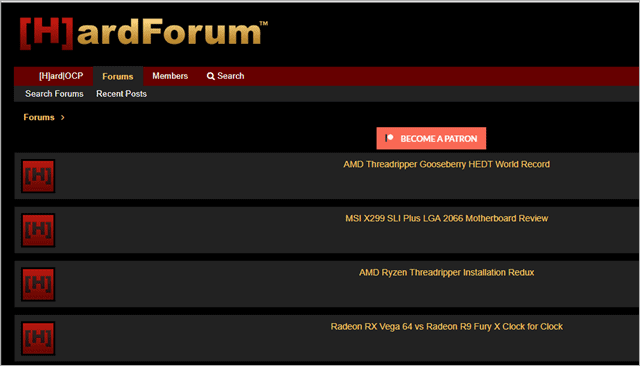This screenshot has height=366, width=640.
Task: Click the Become a Patron button
Action: [431, 138]
